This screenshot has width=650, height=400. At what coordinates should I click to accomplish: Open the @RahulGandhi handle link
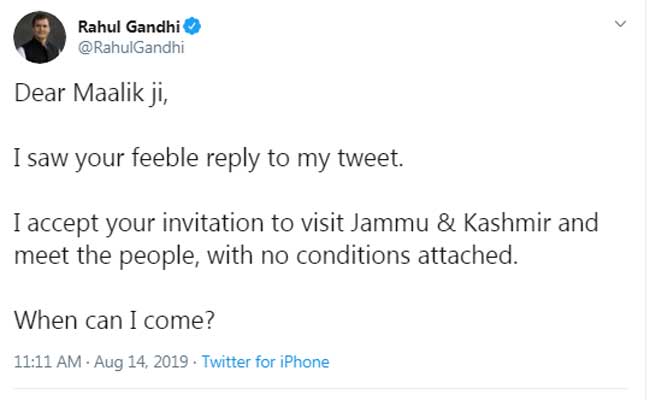121,46
